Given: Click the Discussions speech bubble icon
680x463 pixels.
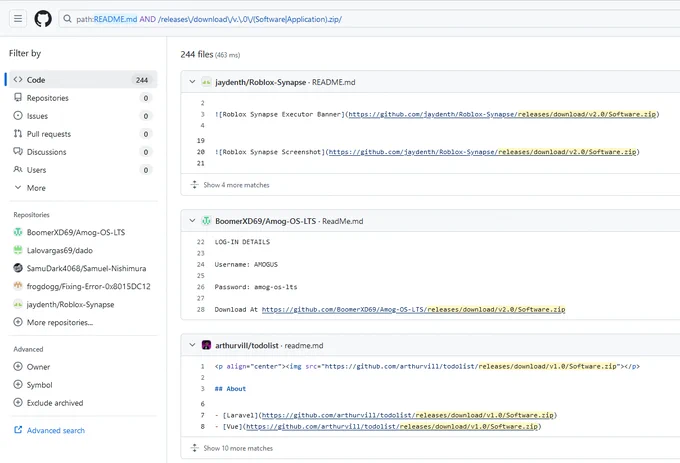Looking at the screenshot, I should [x=18, y=151].
